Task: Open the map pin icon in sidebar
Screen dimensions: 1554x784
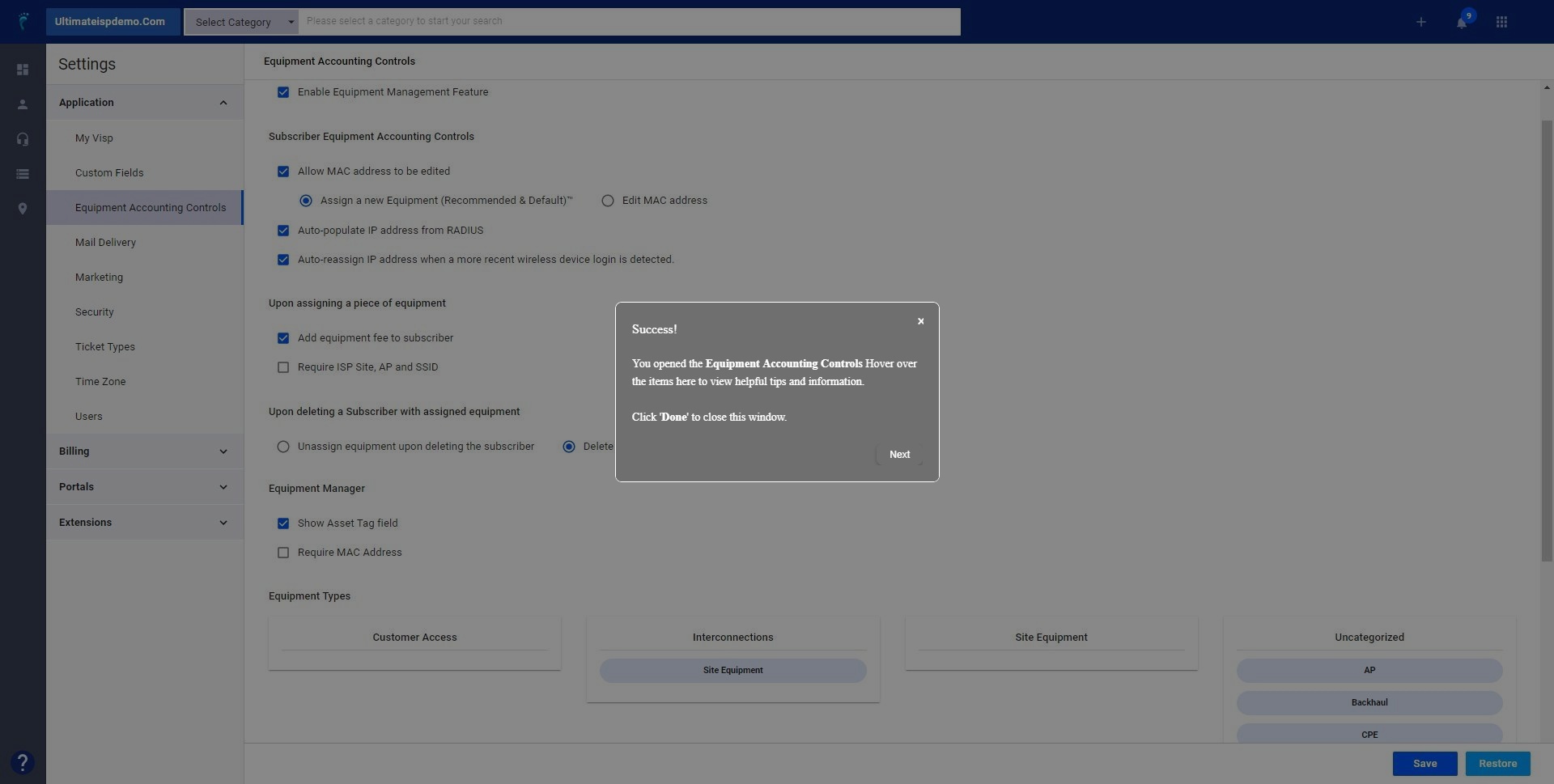Action: point(23,209)
